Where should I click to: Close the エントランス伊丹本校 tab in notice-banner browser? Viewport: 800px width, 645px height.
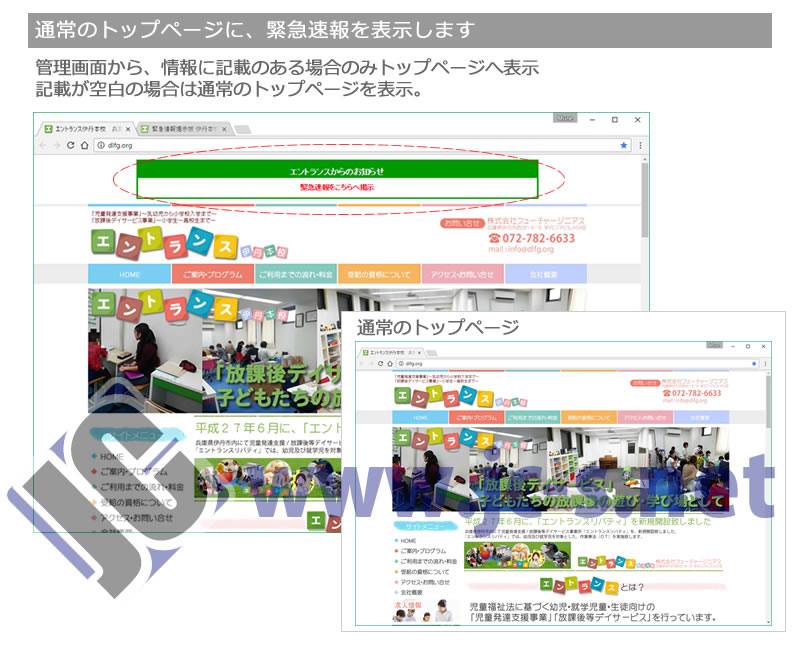[128, 129]
